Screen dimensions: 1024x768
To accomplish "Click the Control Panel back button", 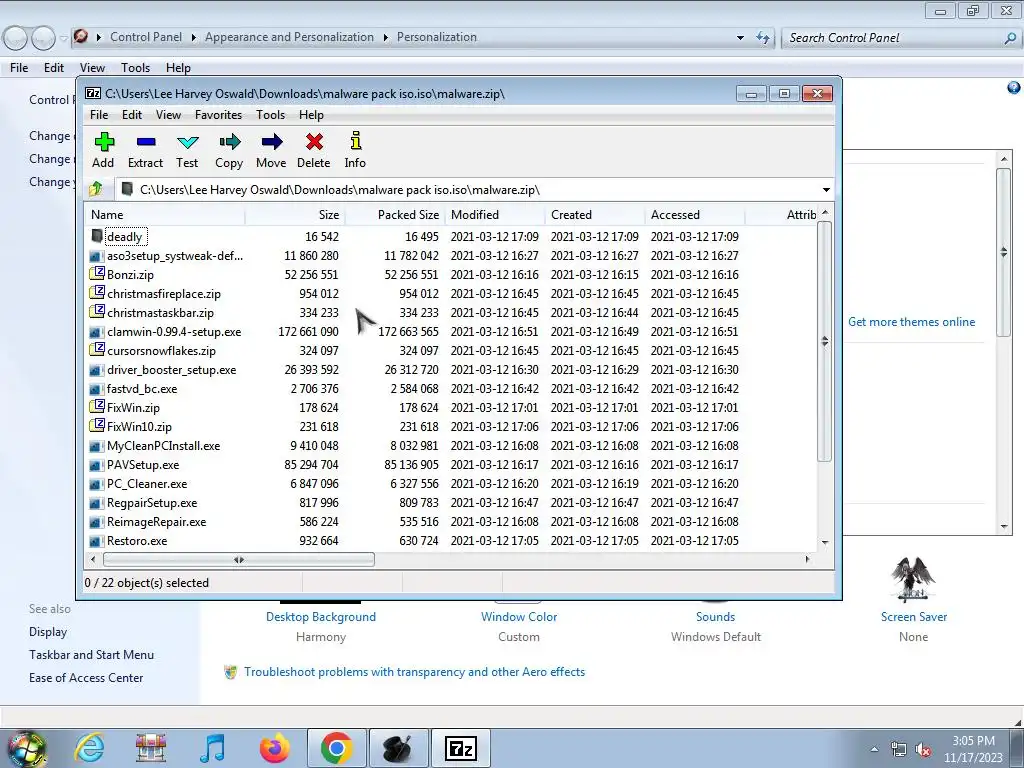I will pyautogui.click(x=16, y=38).
